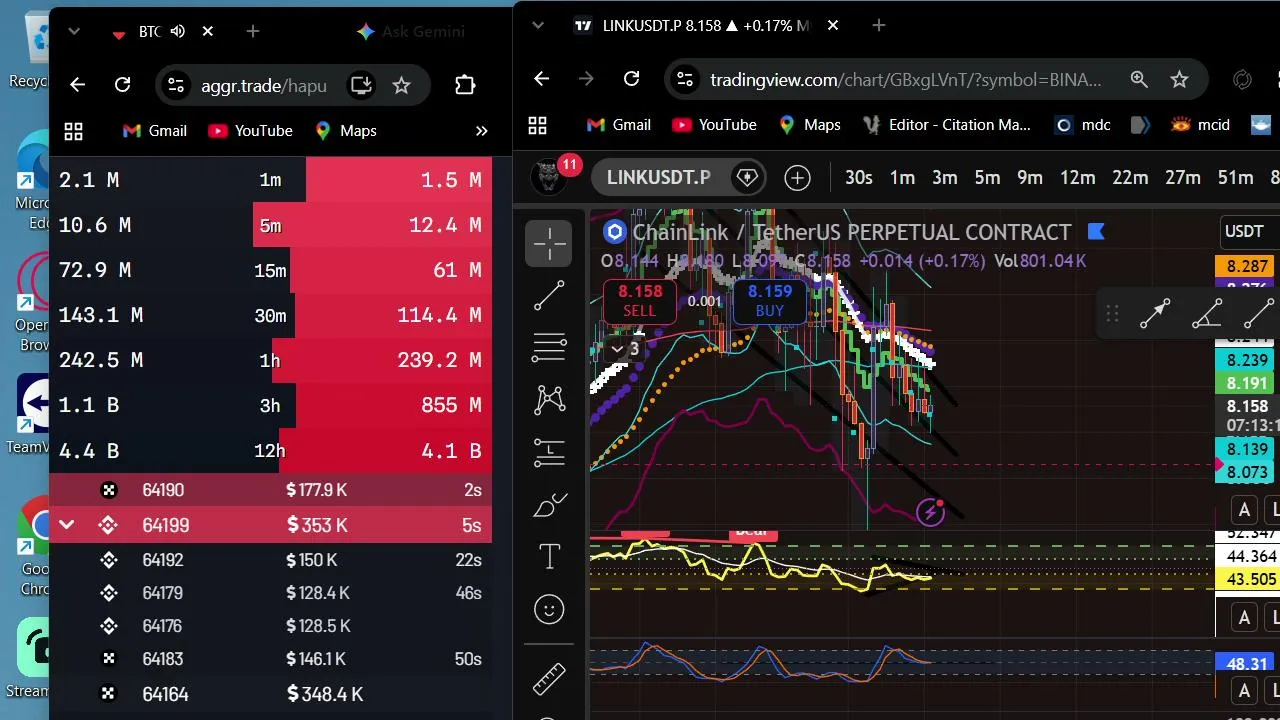Open Maps bookmark in TradingView window
Screen dimensions: 1280x720
point(809,125)
